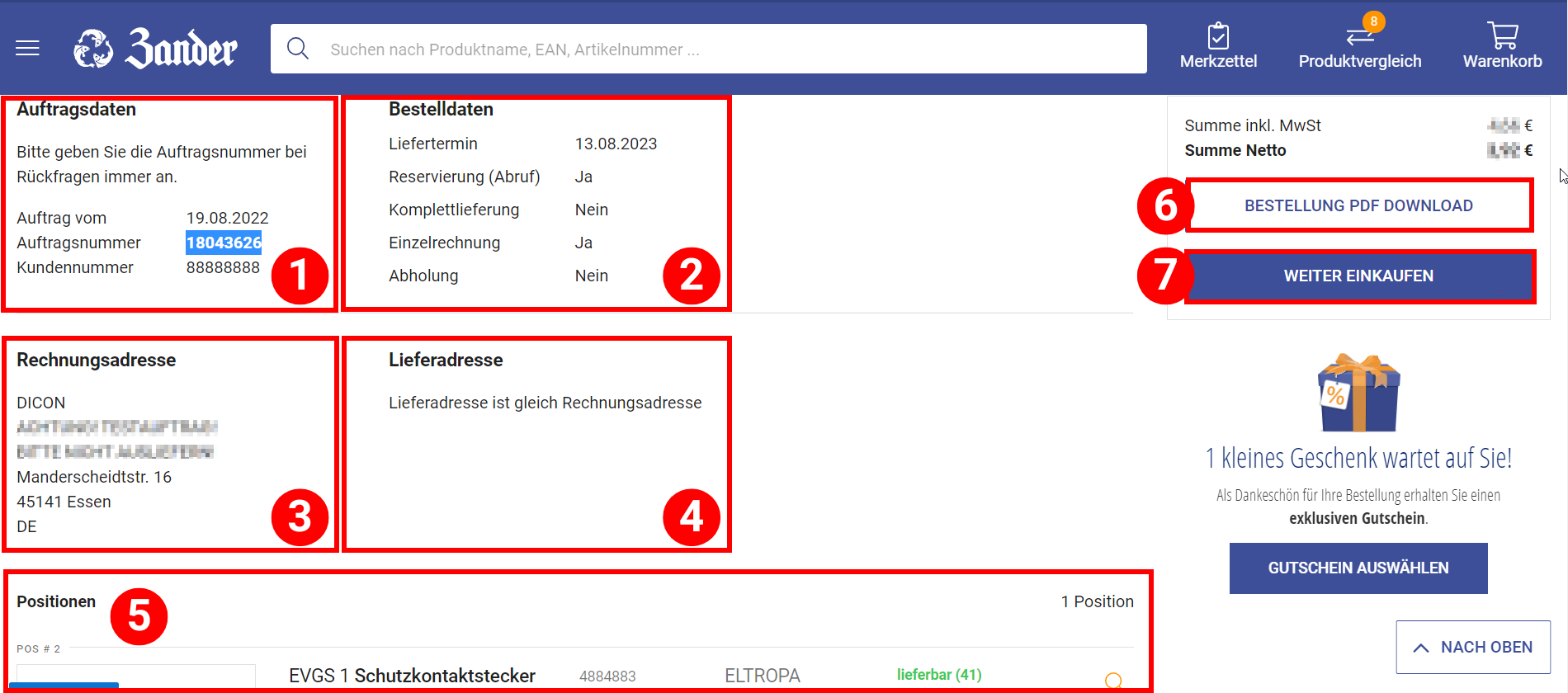
Task: Open the EVGS 1 Schutzkontaktstecker product link
Action: pyautogui.click(x=412, y=676)
